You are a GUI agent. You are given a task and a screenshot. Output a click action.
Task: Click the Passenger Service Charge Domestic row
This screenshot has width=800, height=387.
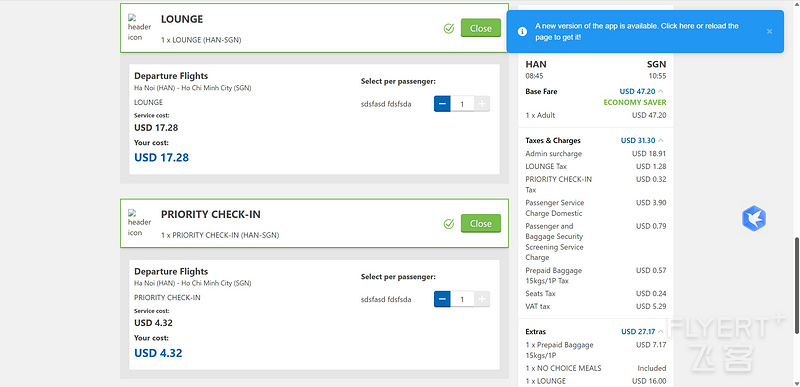(x=595, y=208)
